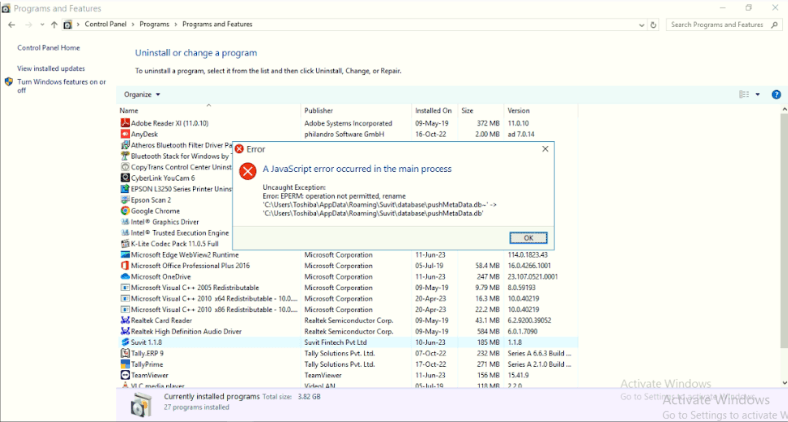Sort list by Installed On column

pyautogui.click(x=434, y=111)
